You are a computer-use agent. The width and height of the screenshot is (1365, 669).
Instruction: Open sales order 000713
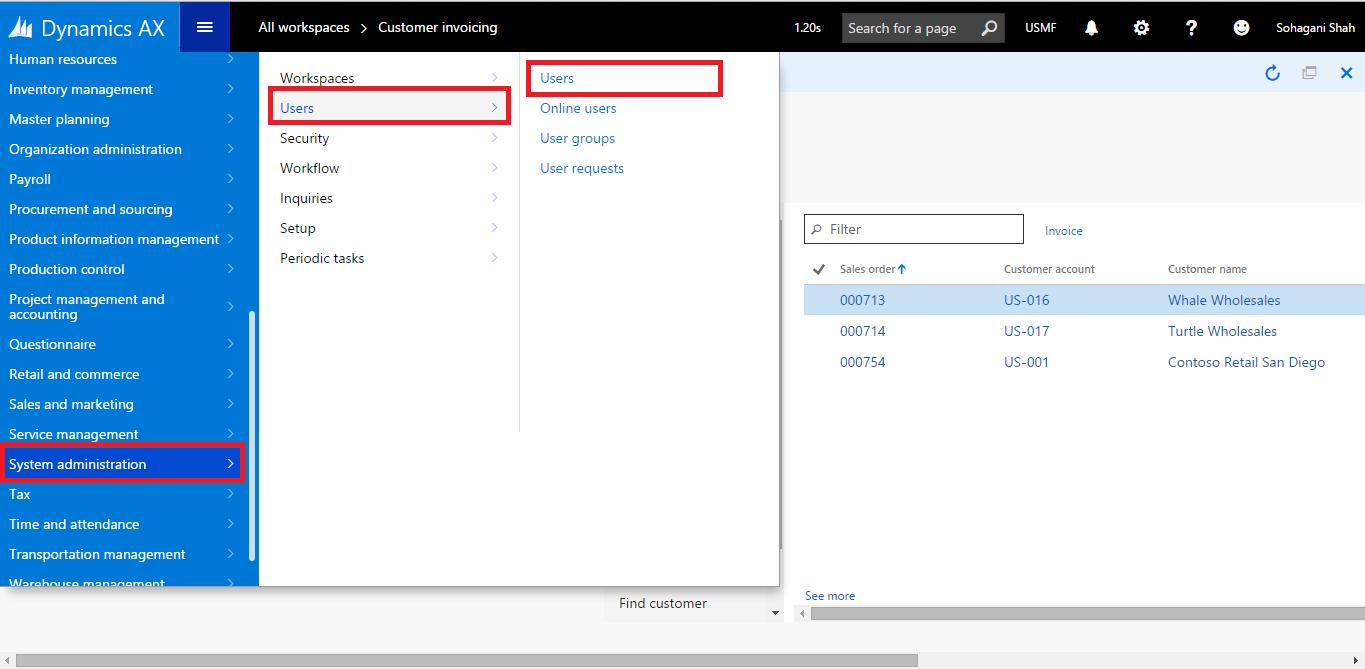tap(862, 300)
